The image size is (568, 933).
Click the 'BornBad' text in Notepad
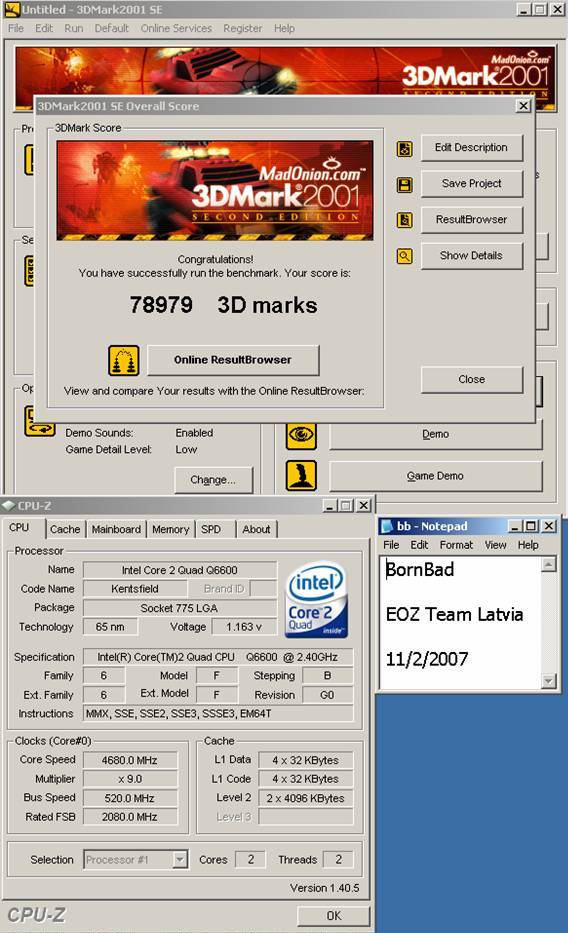[x=420, y=569]
